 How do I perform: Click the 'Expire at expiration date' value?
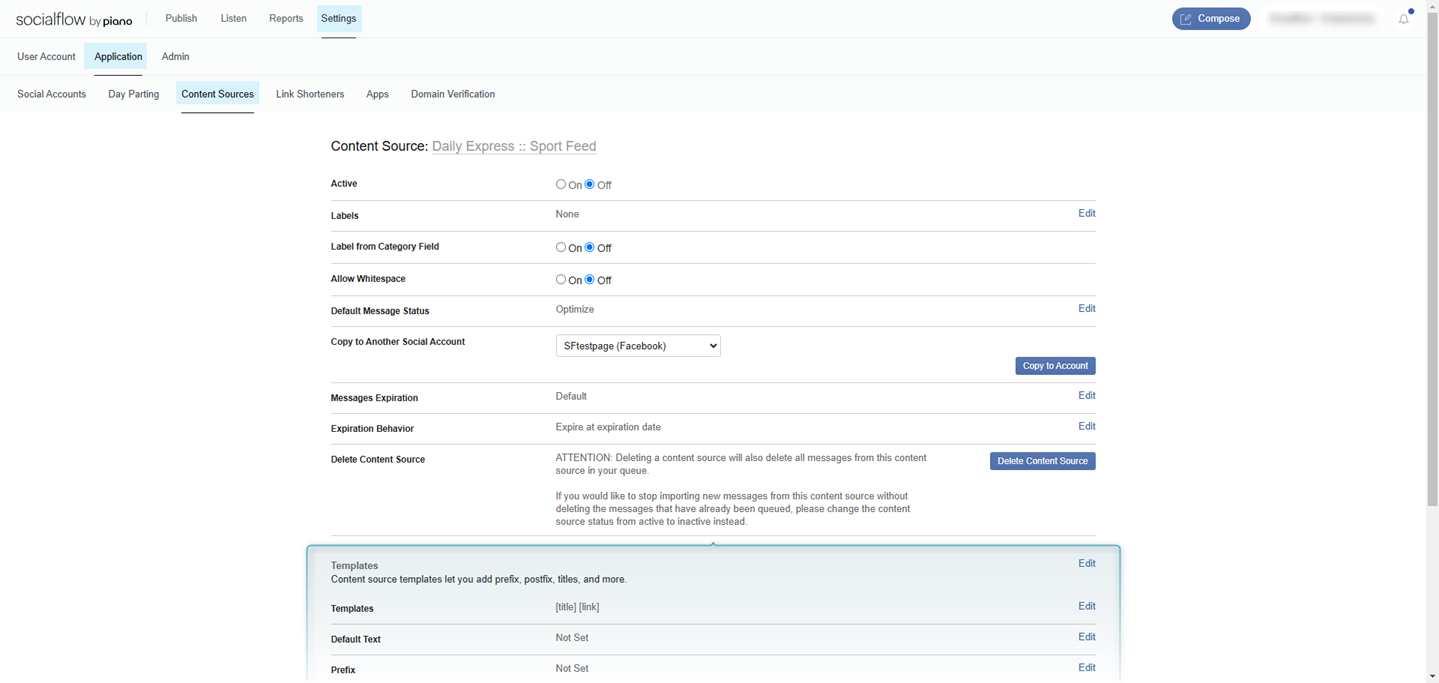608,427
